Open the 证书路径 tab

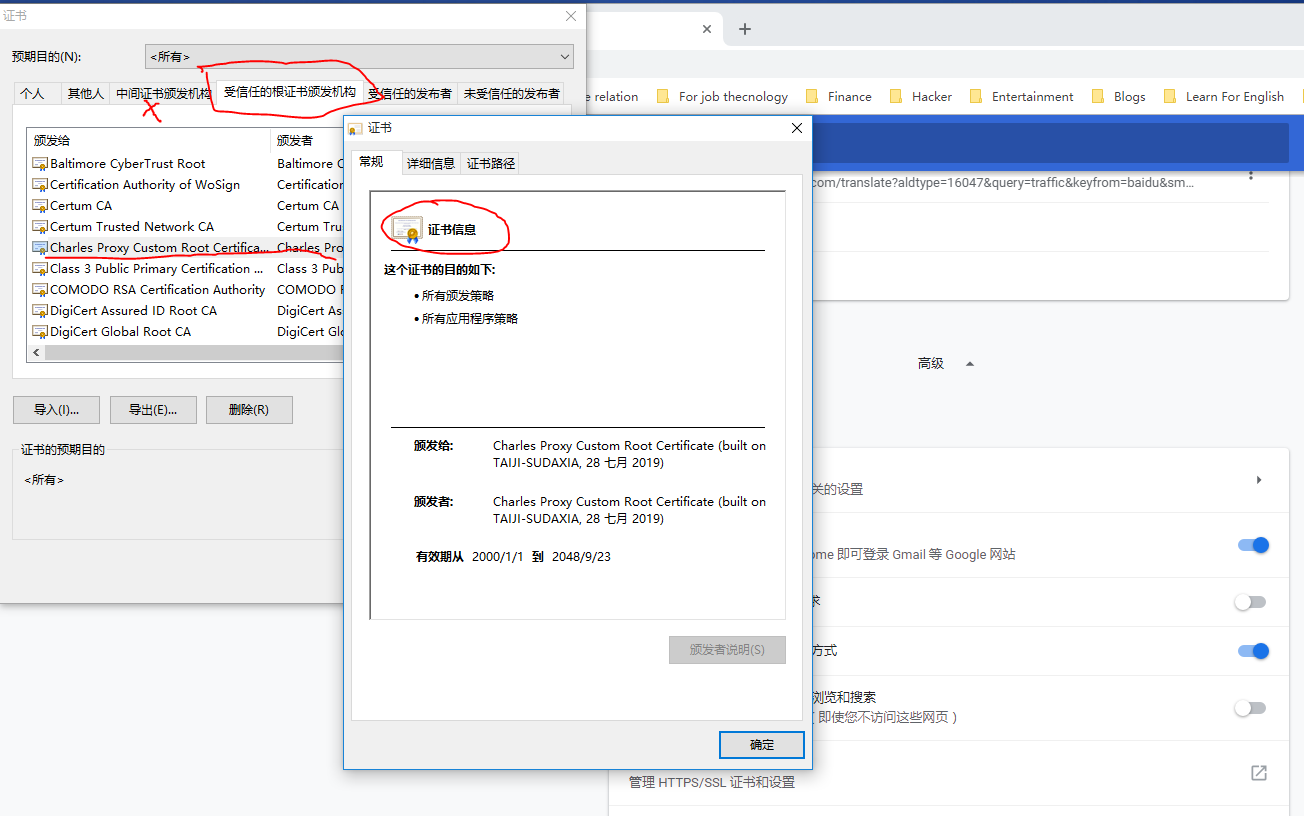click(x=491, y=163)
